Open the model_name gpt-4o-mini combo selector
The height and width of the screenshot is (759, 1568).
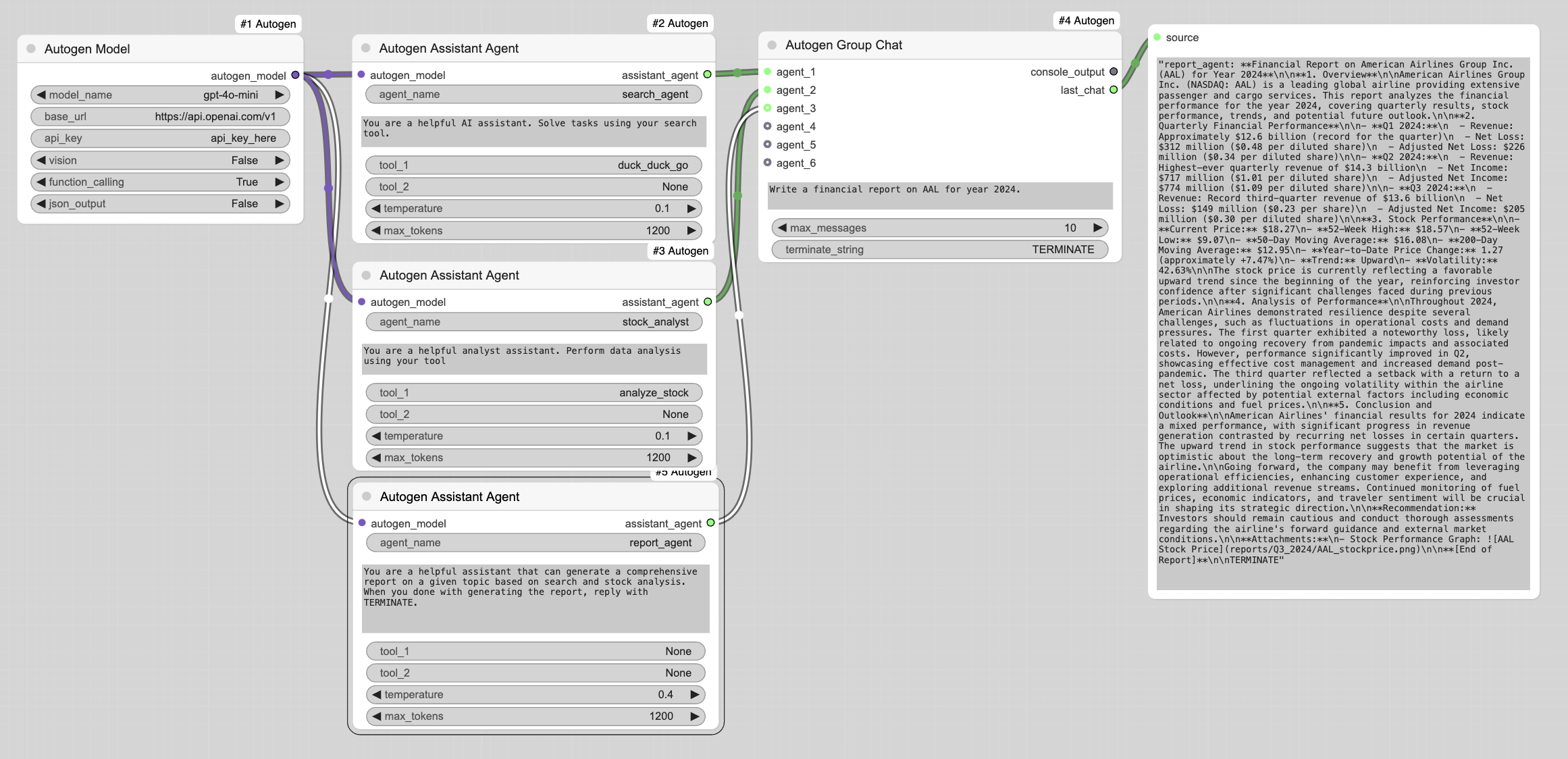(160, 95)
